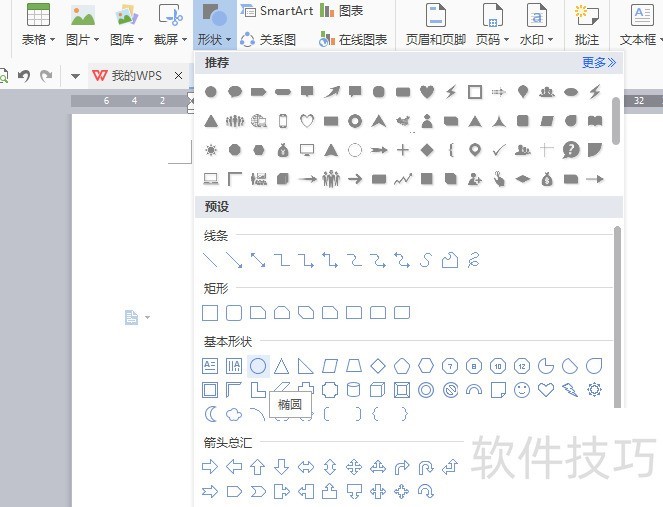This screenshot has height=507, width=663.
Task: Select the dollar money bag recommended shape
Action: (x=547, y=179)
